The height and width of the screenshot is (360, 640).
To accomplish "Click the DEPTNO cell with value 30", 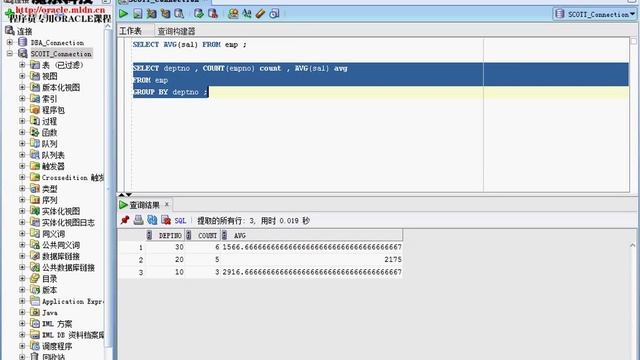I will click(166, 247).
